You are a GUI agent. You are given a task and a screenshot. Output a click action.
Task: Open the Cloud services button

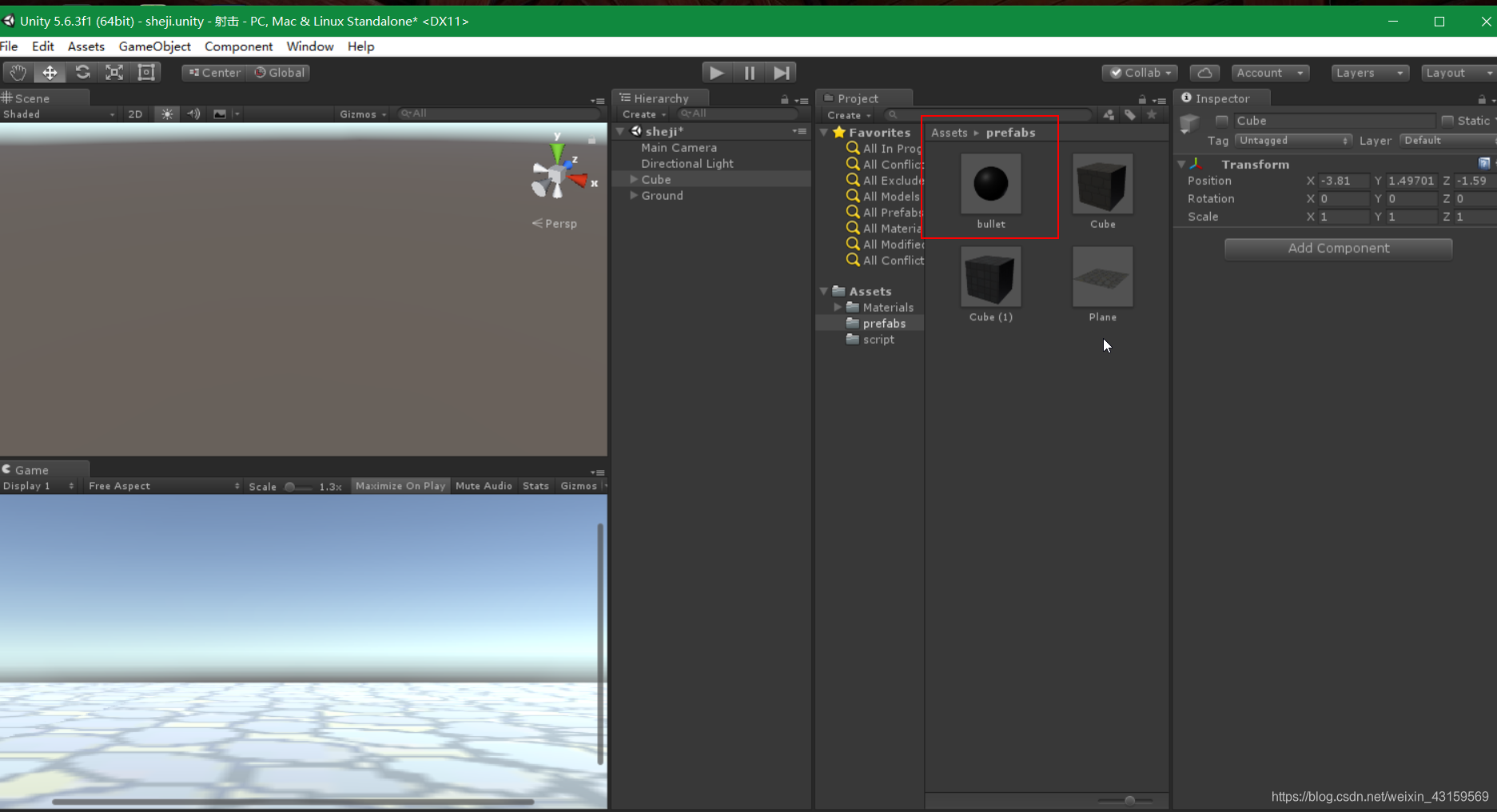coord(1204,73)
